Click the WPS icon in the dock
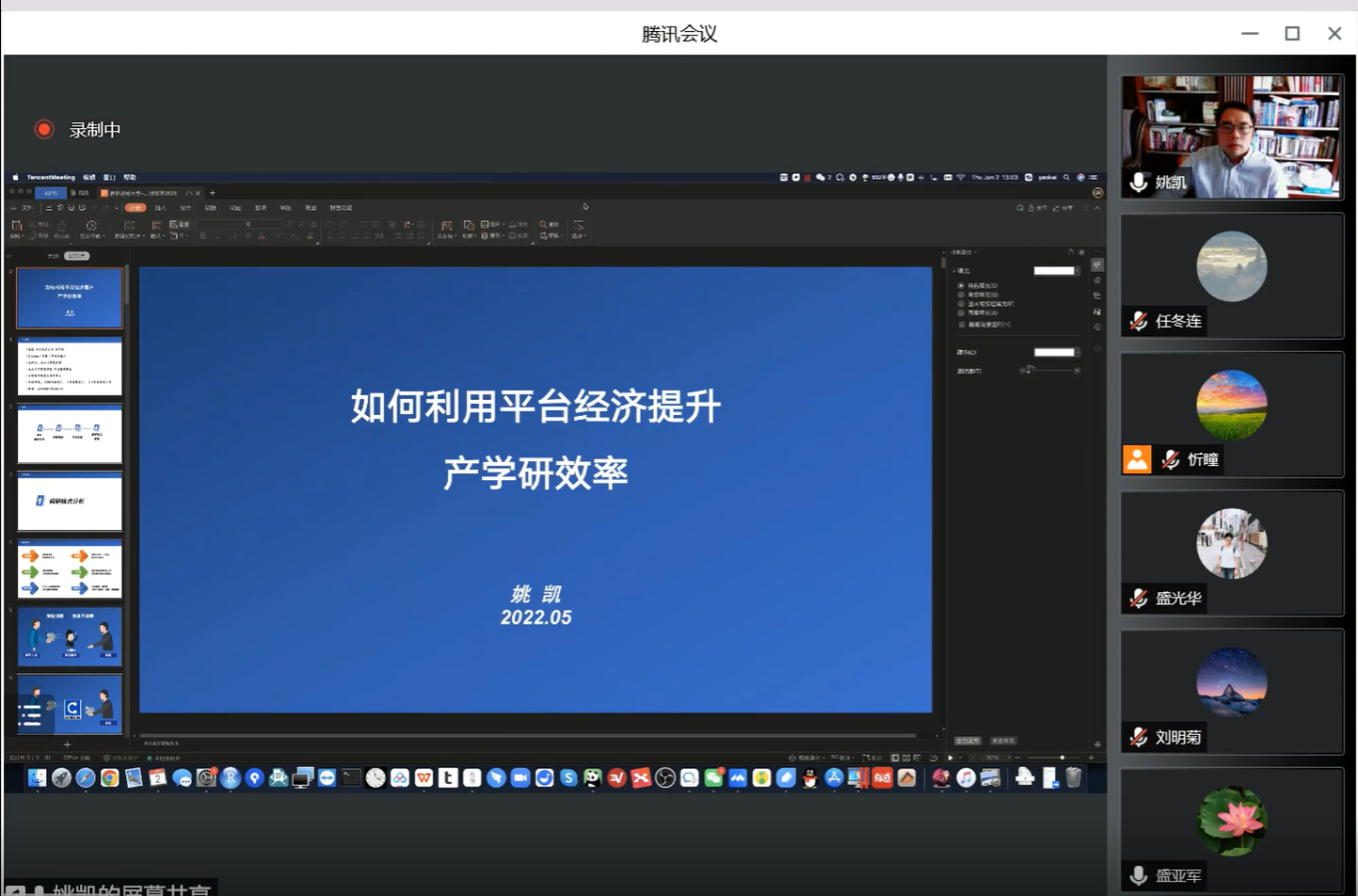The height and width of the screenshot is (896, 1358). coord(423,777)
